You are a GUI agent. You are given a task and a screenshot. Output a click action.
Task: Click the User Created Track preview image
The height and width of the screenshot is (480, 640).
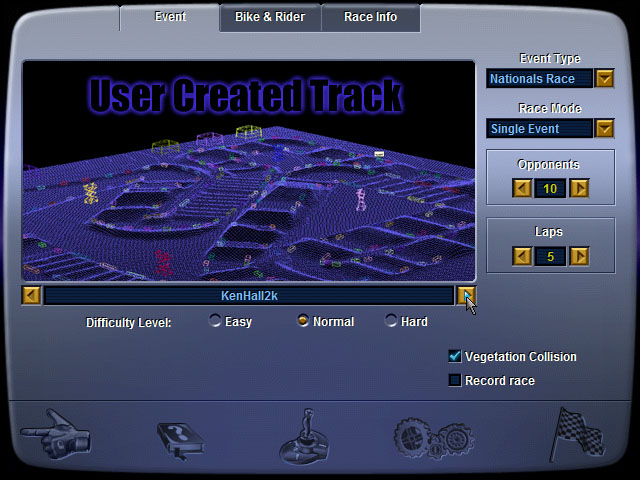coord(249,171)
